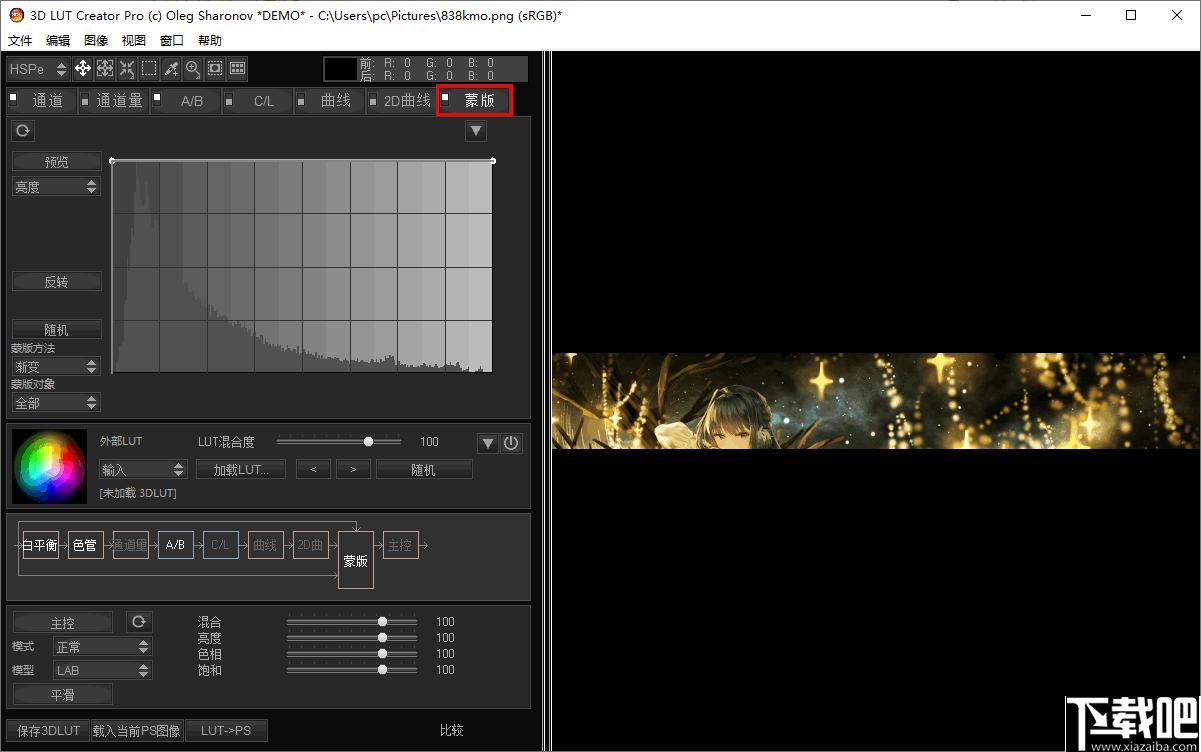This screenshot has width=1201, height=752.
Task: Toggle the checkbox on the 蒙版 tab
Action: (445, 97)
